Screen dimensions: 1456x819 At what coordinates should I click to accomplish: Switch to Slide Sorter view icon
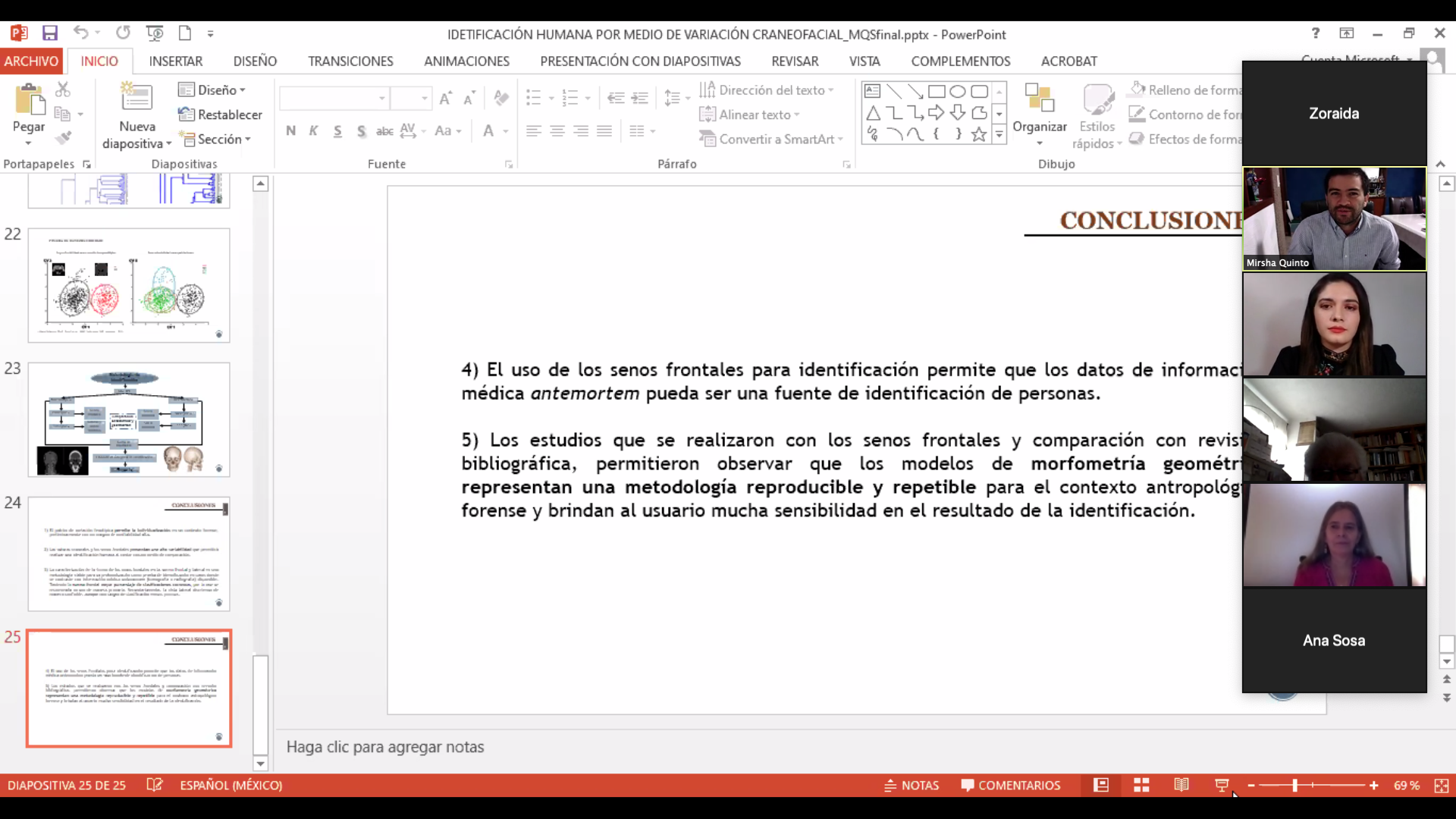1141,785
